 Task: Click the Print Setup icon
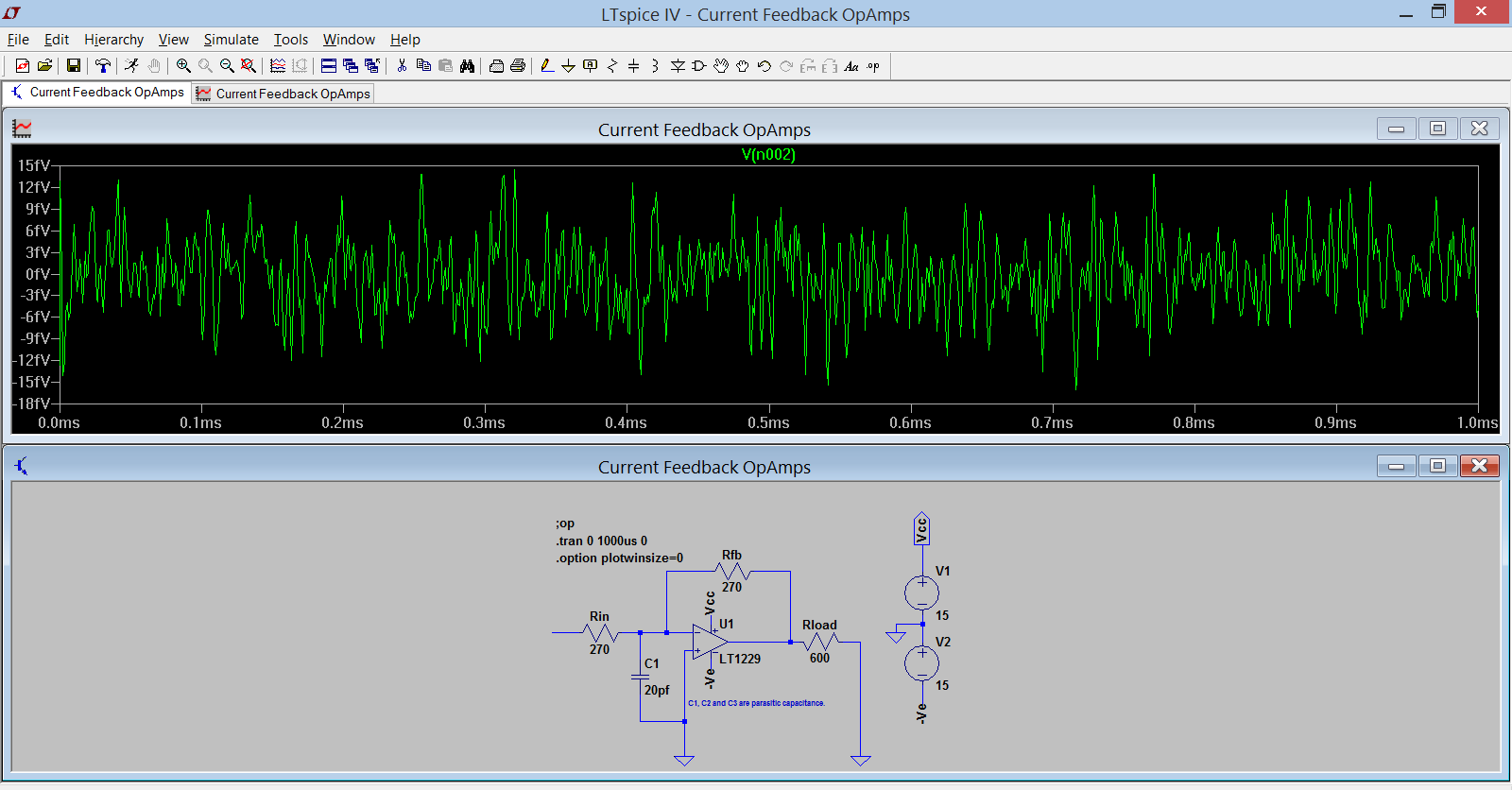pos(496,66)
